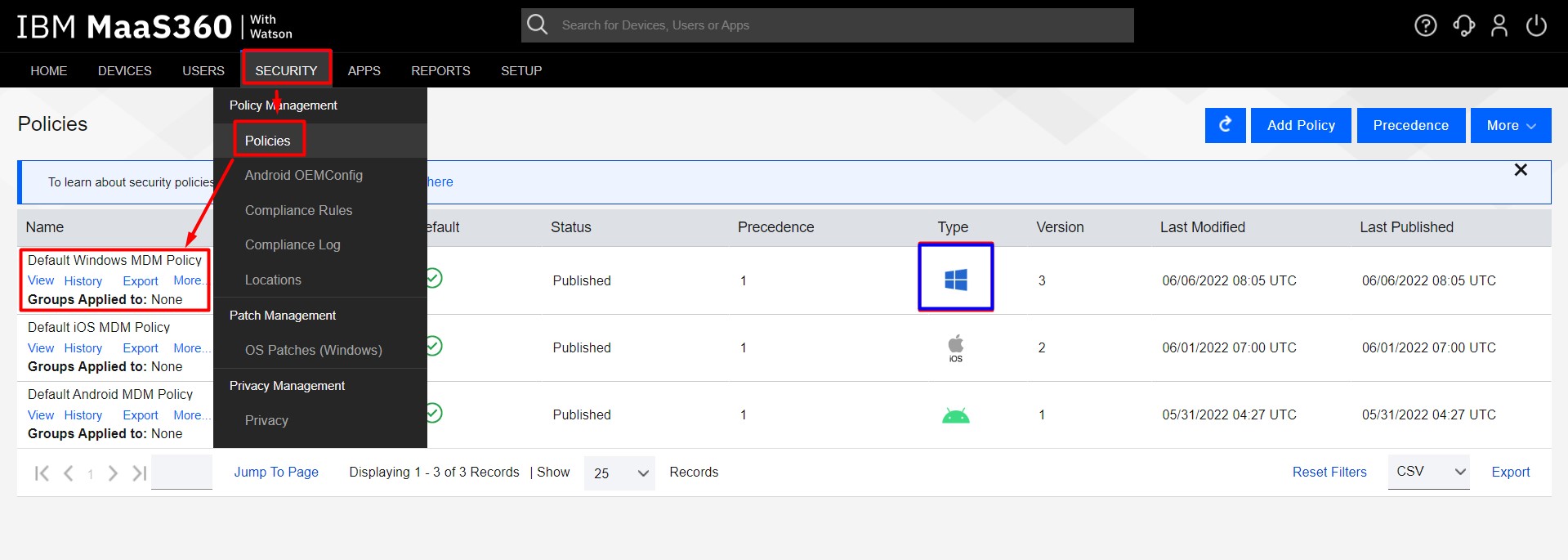1568x560 pixels.
Task: Click the refresh policies button
Action: (x=1225, y=125)
